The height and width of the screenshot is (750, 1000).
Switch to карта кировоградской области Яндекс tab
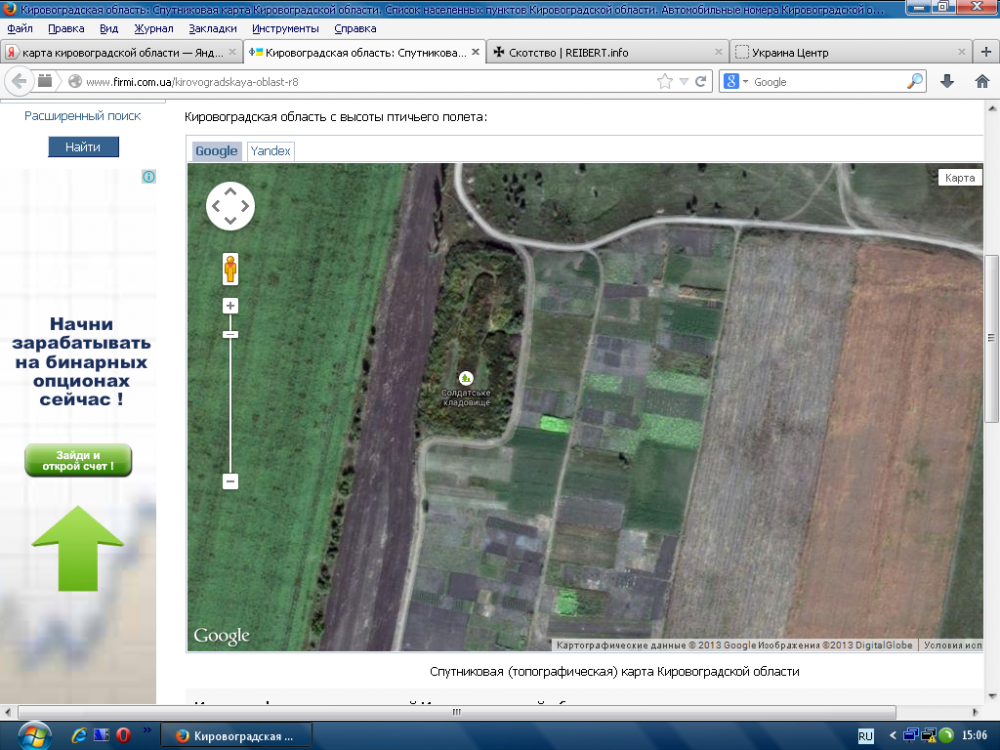point(121,52)
